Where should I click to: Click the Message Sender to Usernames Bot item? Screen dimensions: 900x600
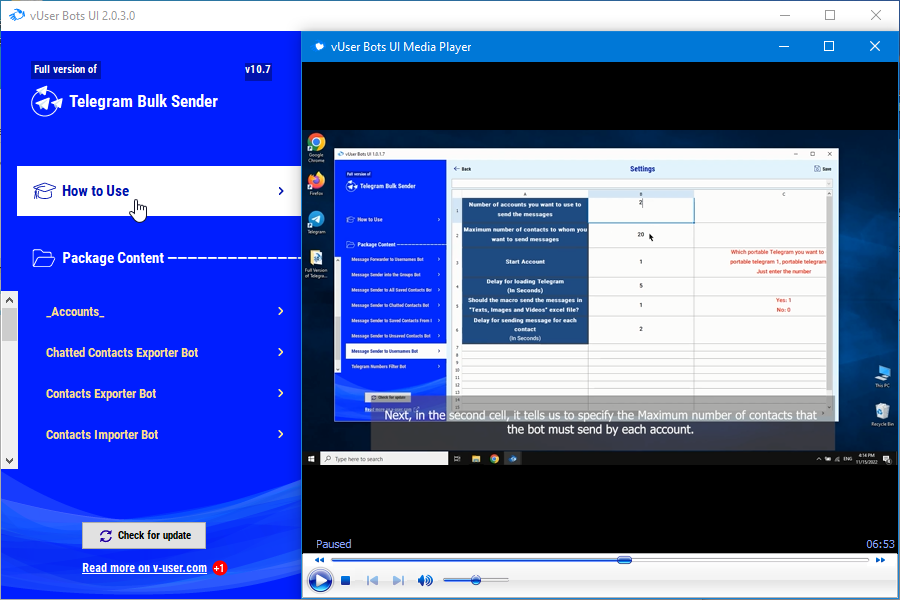(x=396, y=351)
